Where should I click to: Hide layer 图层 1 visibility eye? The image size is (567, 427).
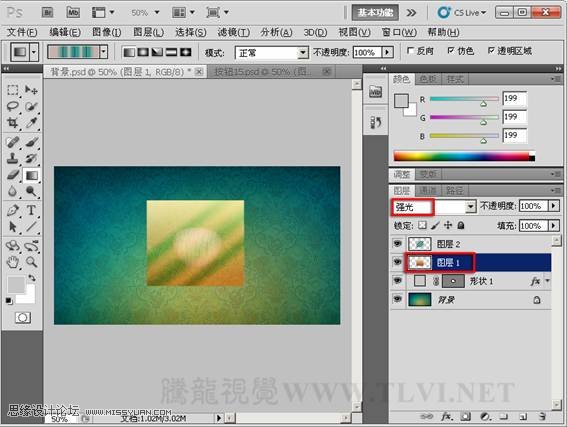point(397,262)
